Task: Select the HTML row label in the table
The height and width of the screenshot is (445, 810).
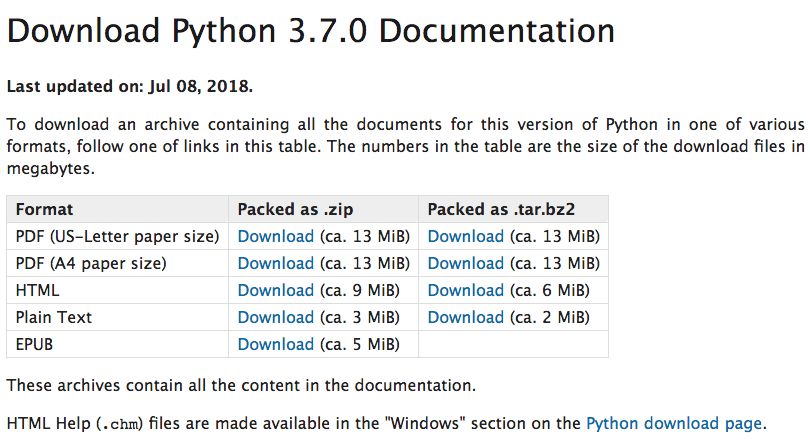Action: point(38,291)
